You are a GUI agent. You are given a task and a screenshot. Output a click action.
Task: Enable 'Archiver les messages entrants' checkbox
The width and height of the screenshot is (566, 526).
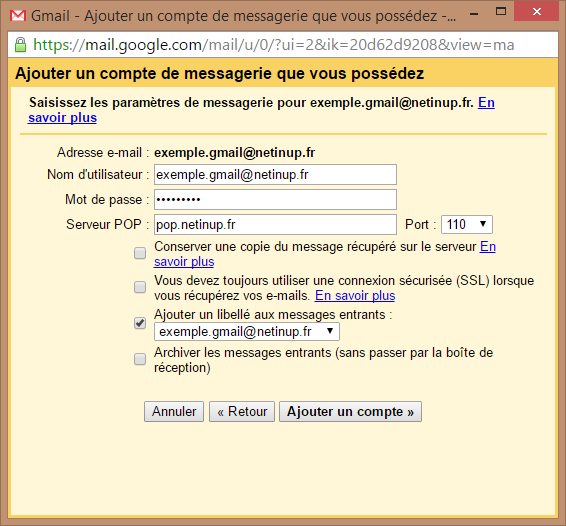click(140, 360)
